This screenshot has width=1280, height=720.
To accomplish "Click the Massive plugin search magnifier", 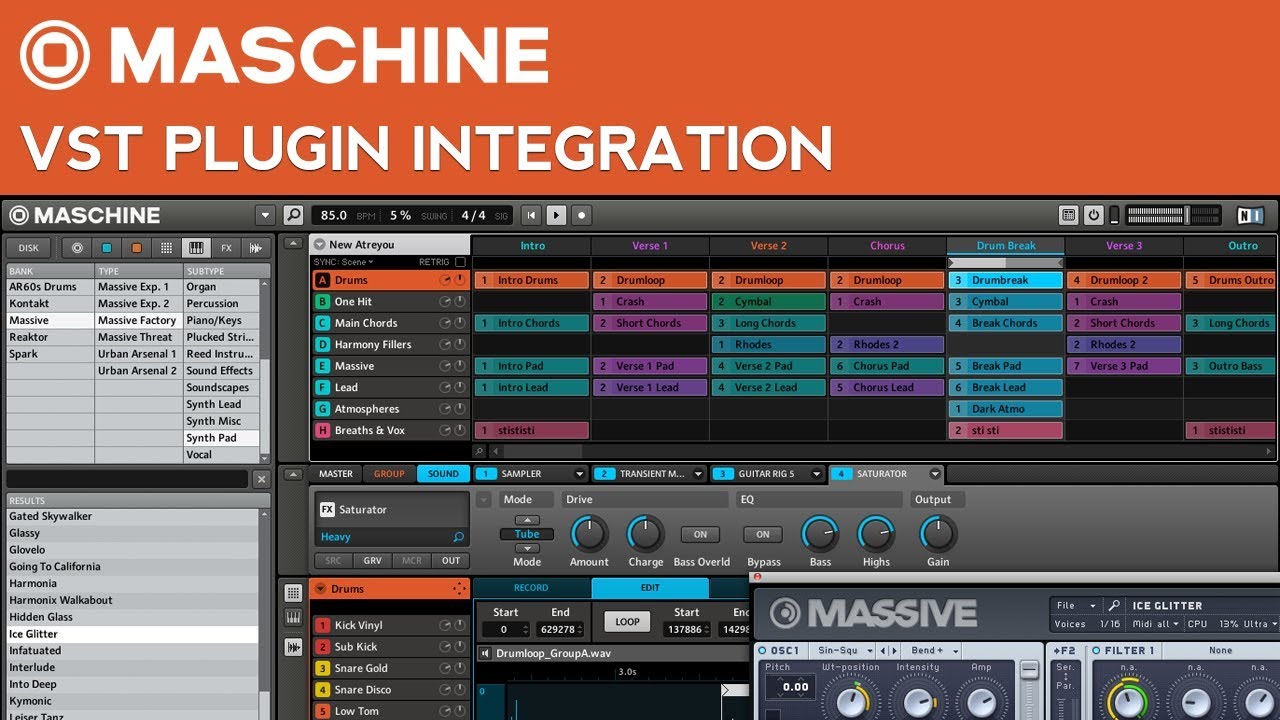I will coord(1114,605).
